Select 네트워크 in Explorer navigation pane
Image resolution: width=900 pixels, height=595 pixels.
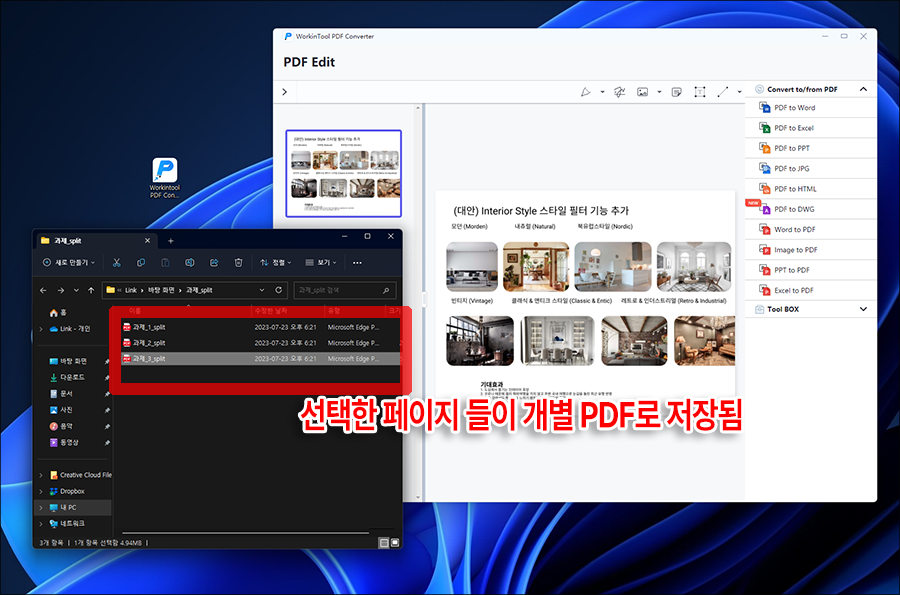[x=67, y=523]
